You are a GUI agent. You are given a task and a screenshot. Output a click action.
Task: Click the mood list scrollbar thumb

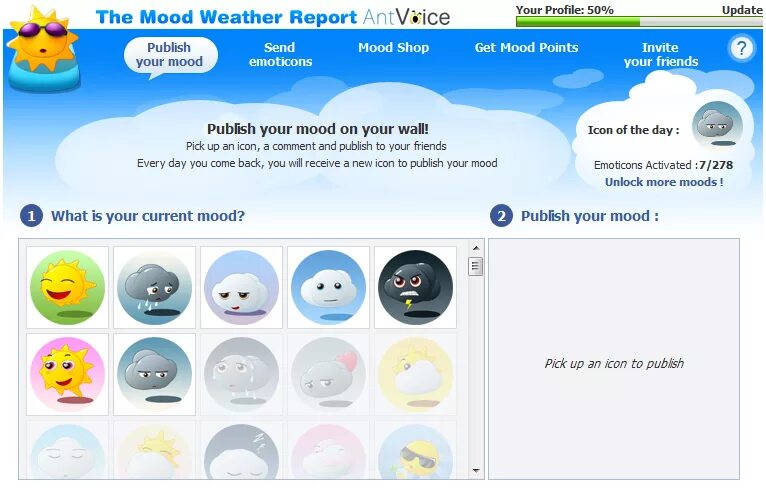(475, 266)
